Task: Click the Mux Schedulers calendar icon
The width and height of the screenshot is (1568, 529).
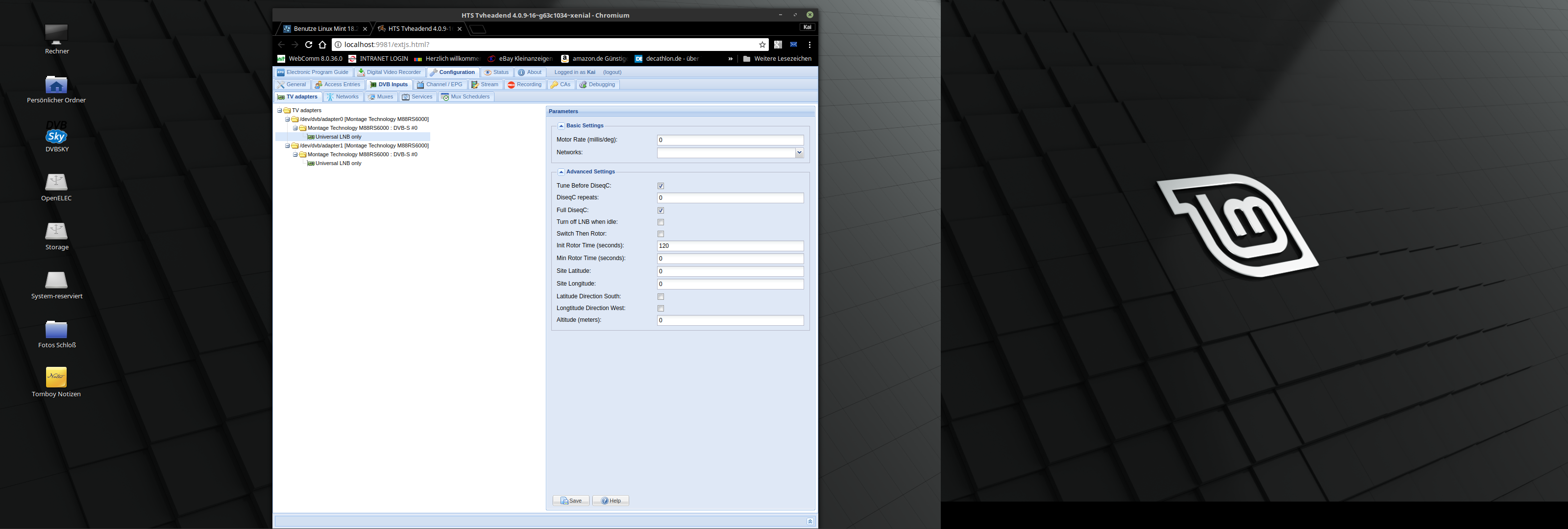Action: click(x=445, y=97)
